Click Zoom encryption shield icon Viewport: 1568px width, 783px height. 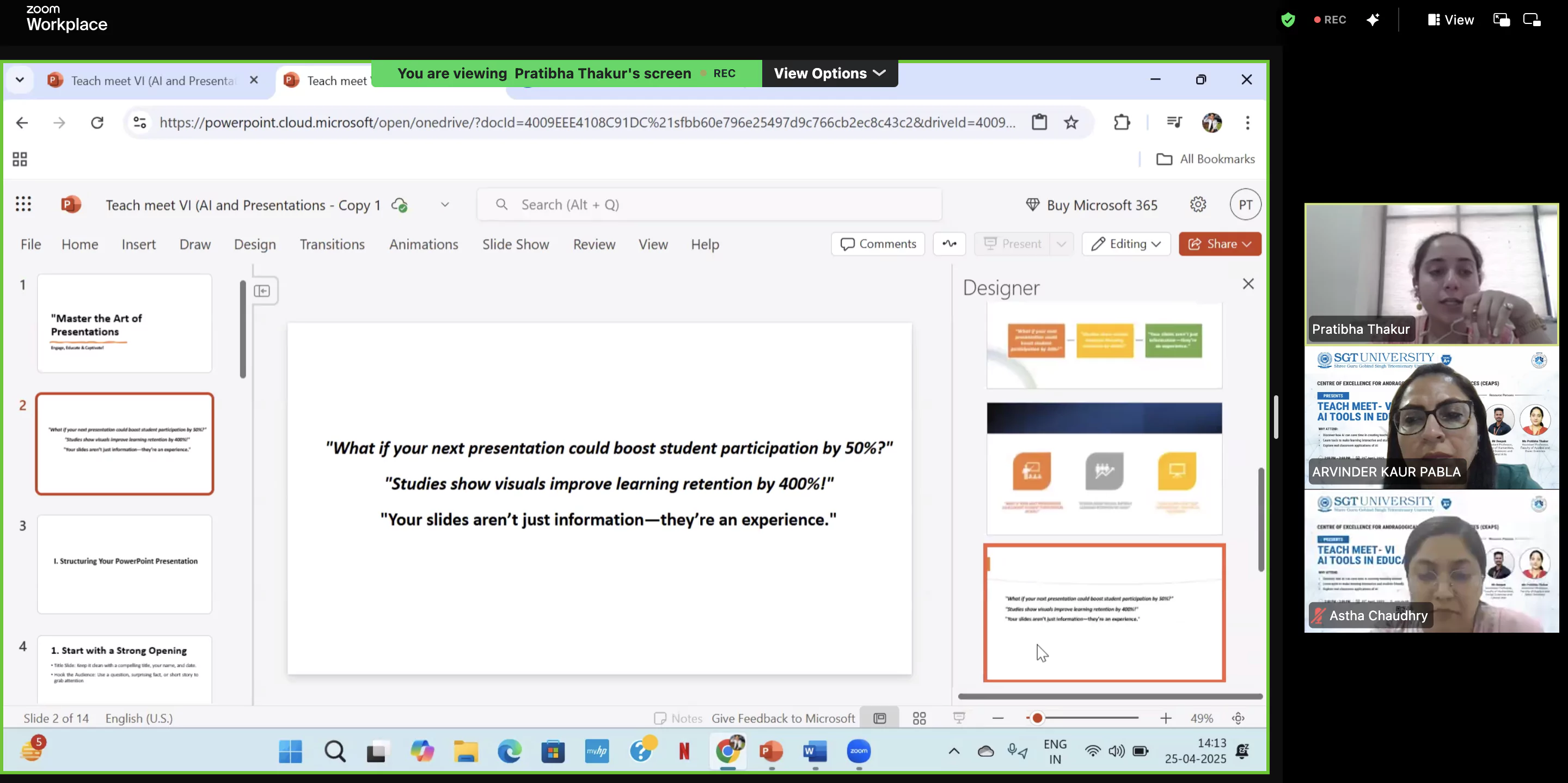coord(1288,20)
